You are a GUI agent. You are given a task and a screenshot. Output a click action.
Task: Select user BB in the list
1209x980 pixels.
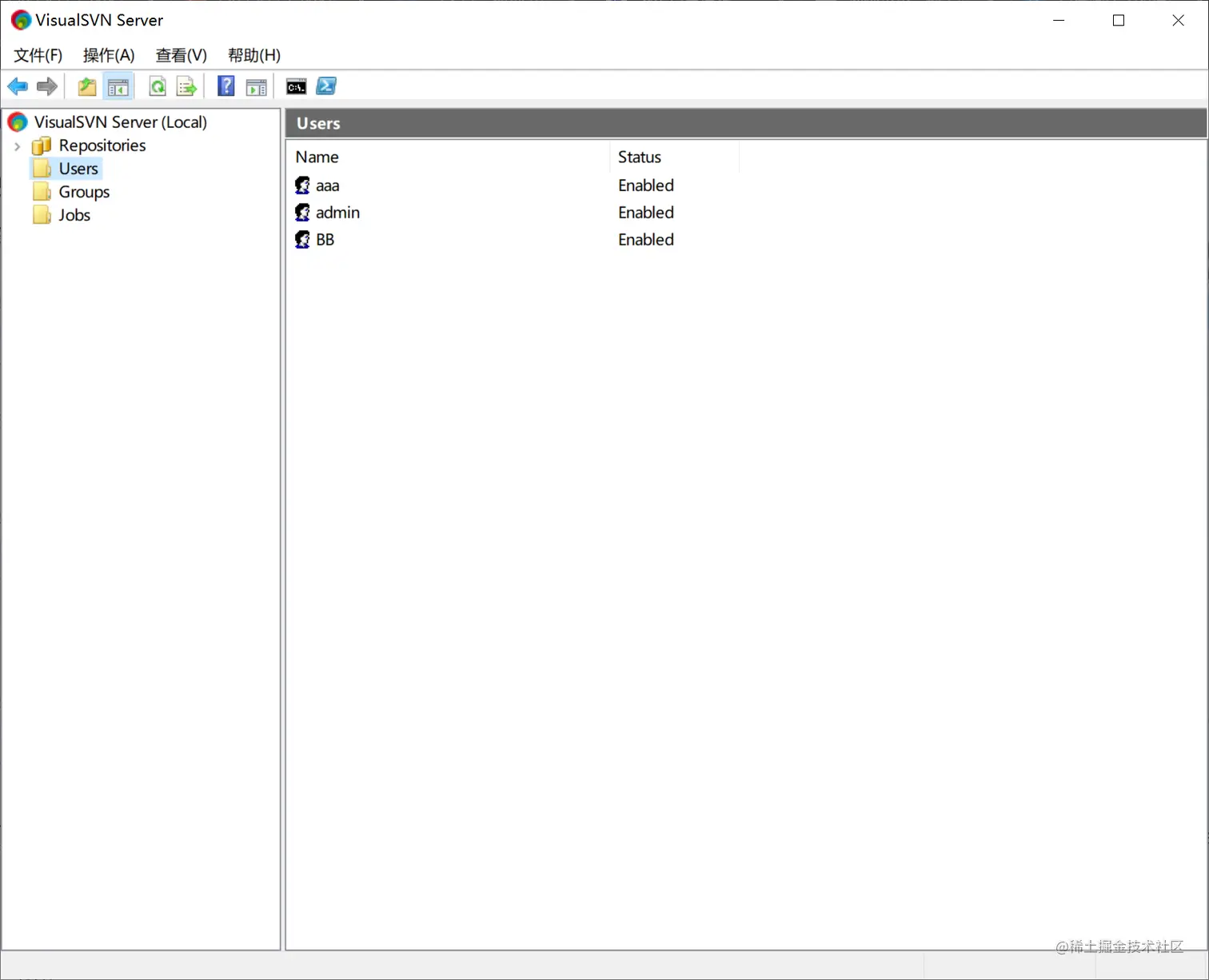pyautogui.click(x=325, y=240)
